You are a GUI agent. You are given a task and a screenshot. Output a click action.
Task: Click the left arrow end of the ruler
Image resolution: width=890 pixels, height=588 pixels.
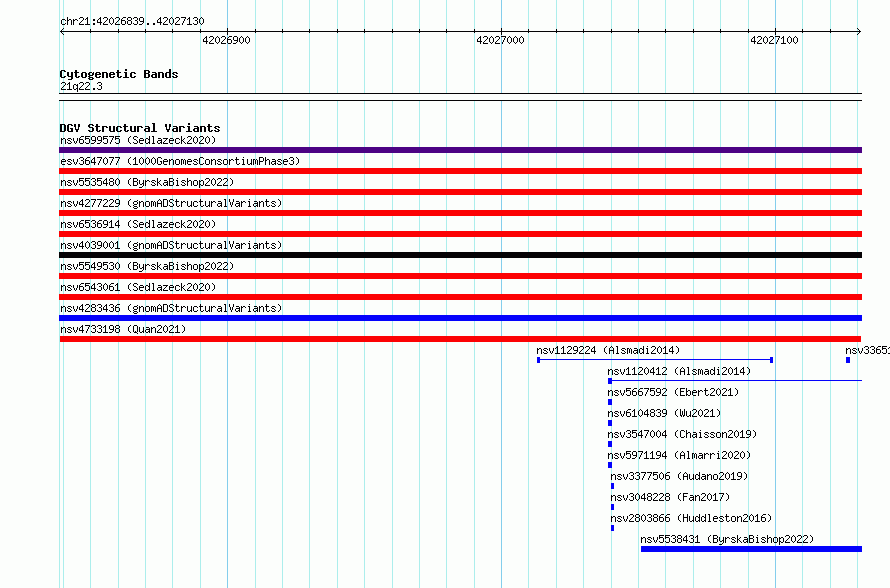[62, 31]
